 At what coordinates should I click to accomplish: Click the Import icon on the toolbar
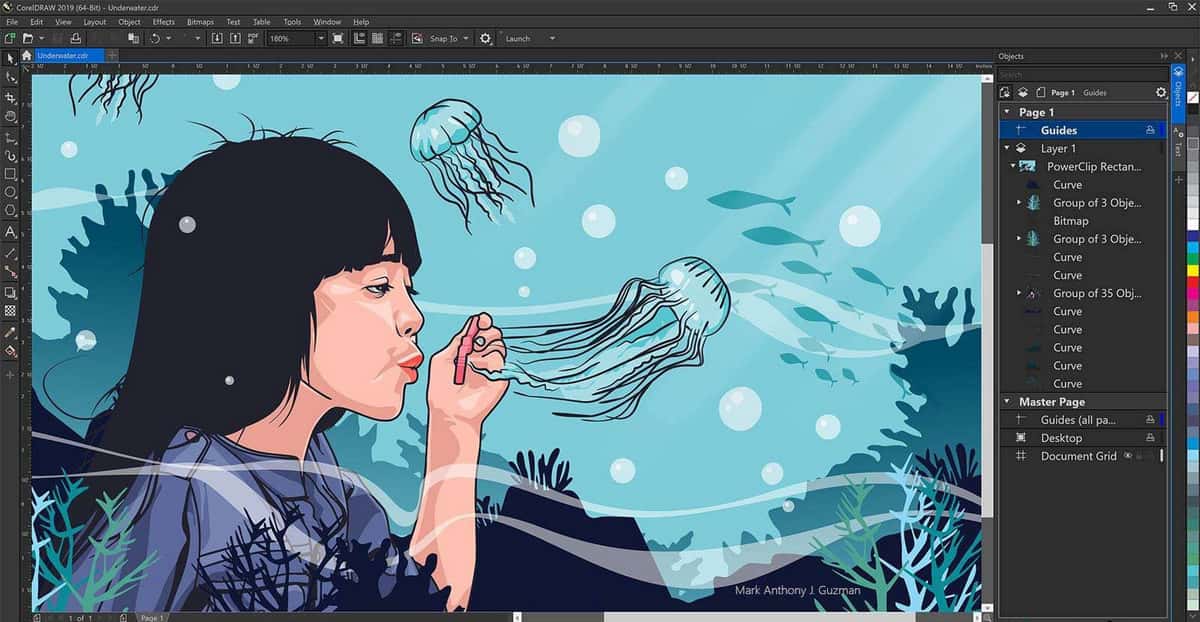click(x=219, y=38)
